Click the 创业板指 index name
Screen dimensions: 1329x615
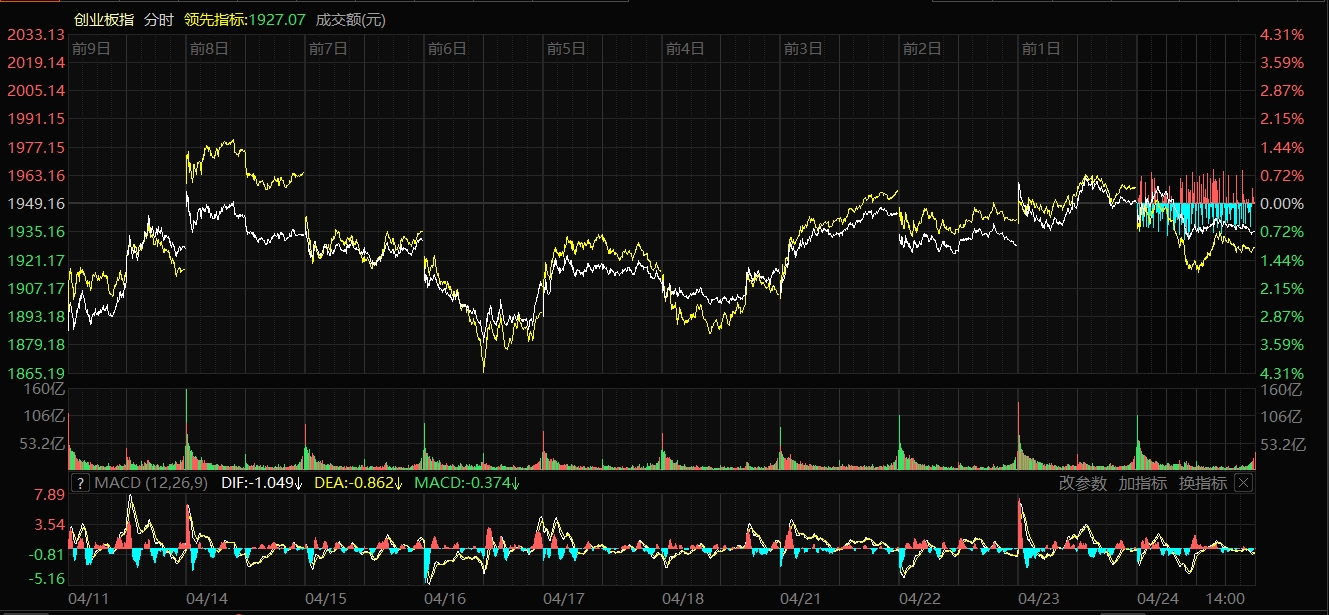(x=104, y=20)
